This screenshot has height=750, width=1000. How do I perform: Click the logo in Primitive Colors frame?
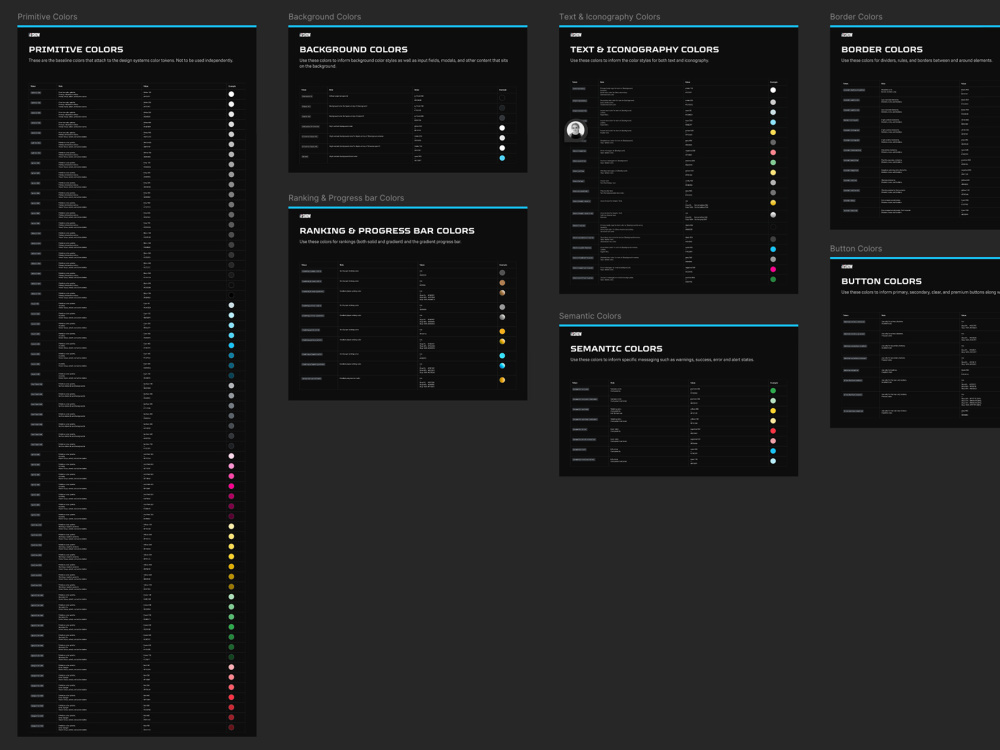click(34, 35)
